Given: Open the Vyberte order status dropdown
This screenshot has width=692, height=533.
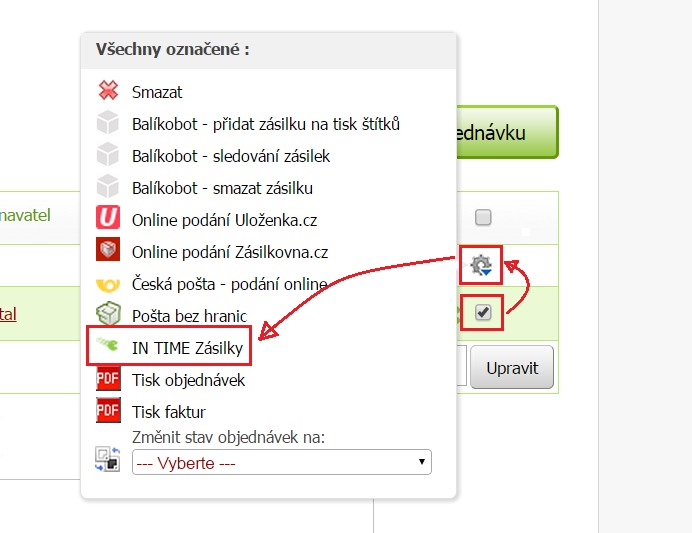Looking at the screenshot, I should (x=282, y=462).
